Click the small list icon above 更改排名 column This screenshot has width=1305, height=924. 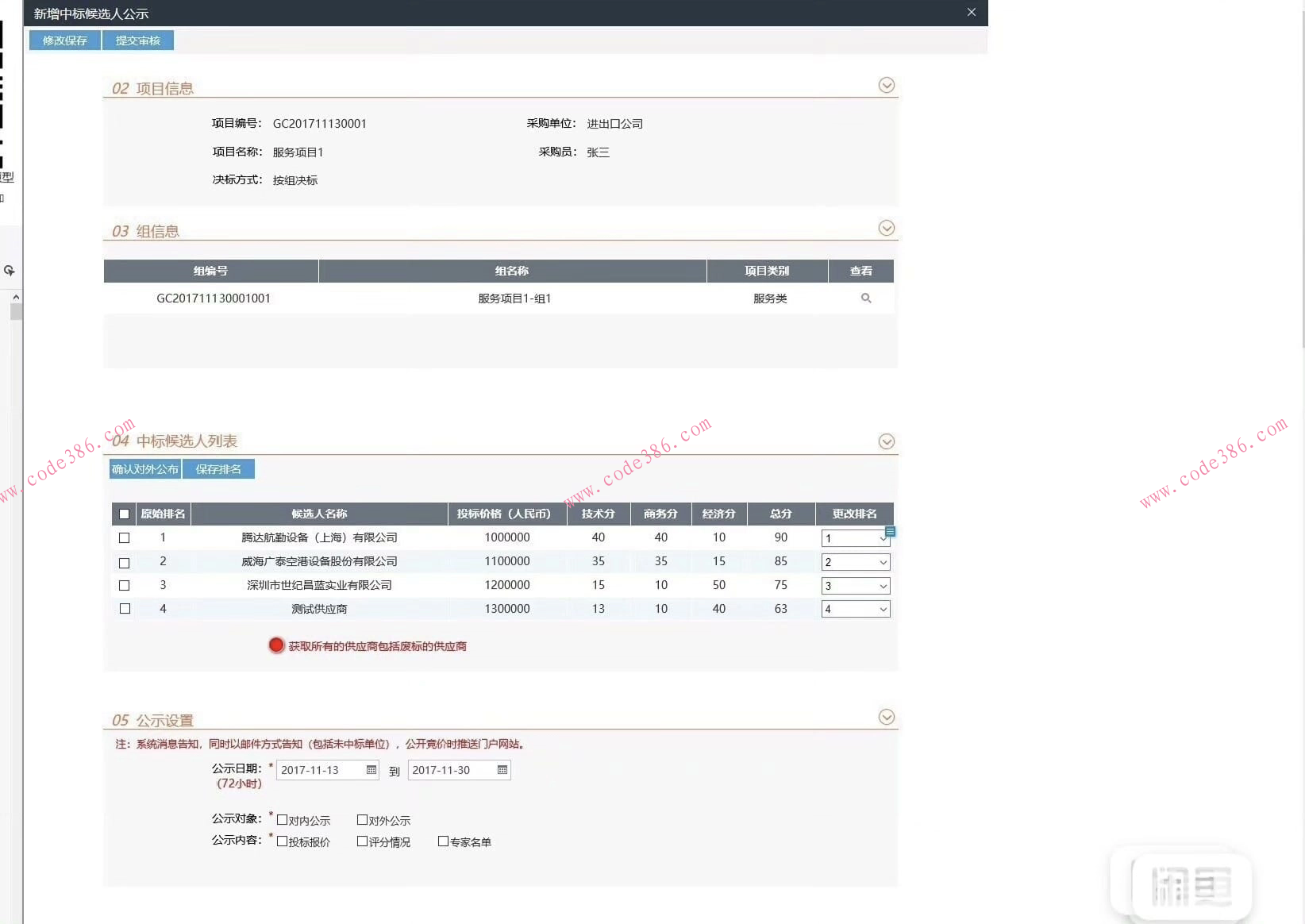pos(890,531)
